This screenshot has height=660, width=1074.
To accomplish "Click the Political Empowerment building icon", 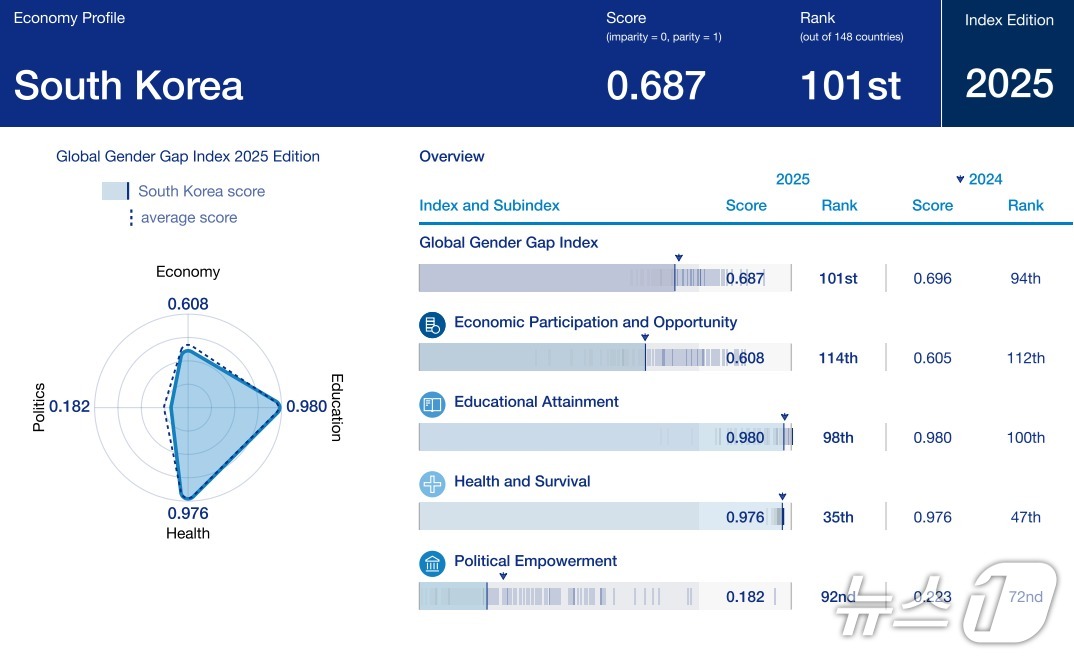I will [x=432, y=563].
